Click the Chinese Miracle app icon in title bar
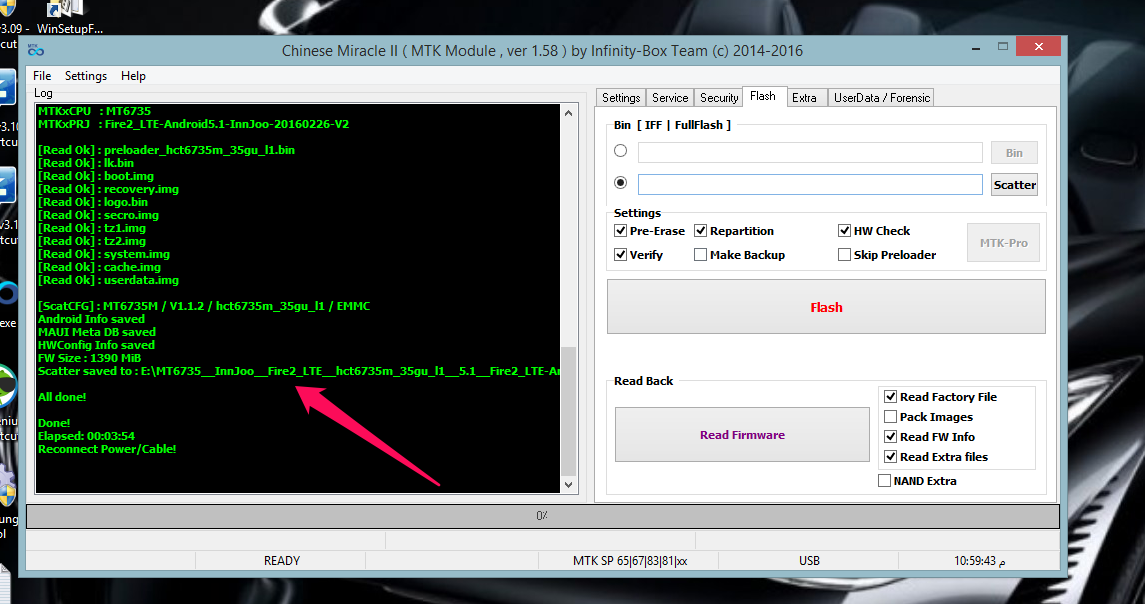Screen dimensions: 1145x604 [x=36, y=50]
